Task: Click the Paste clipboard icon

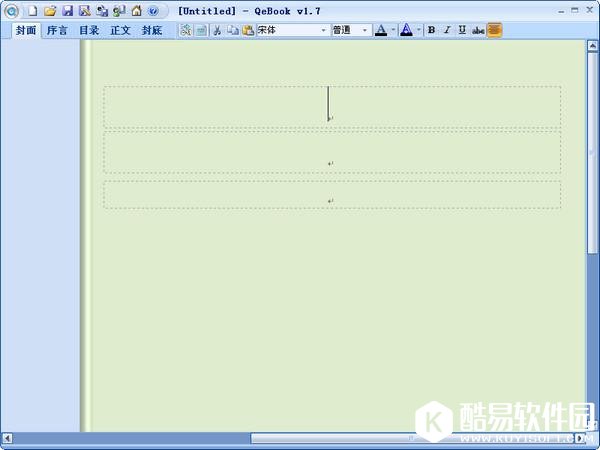Action: [x=248, y=30]
